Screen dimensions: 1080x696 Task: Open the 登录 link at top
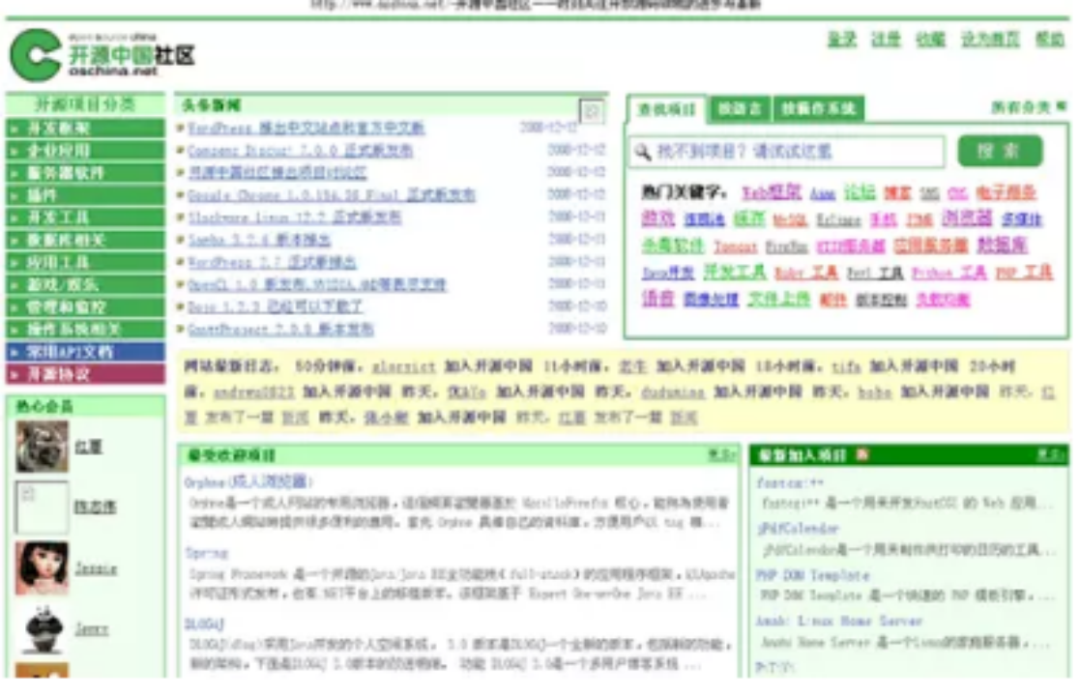pyautogui.click(x=842, y=39)
